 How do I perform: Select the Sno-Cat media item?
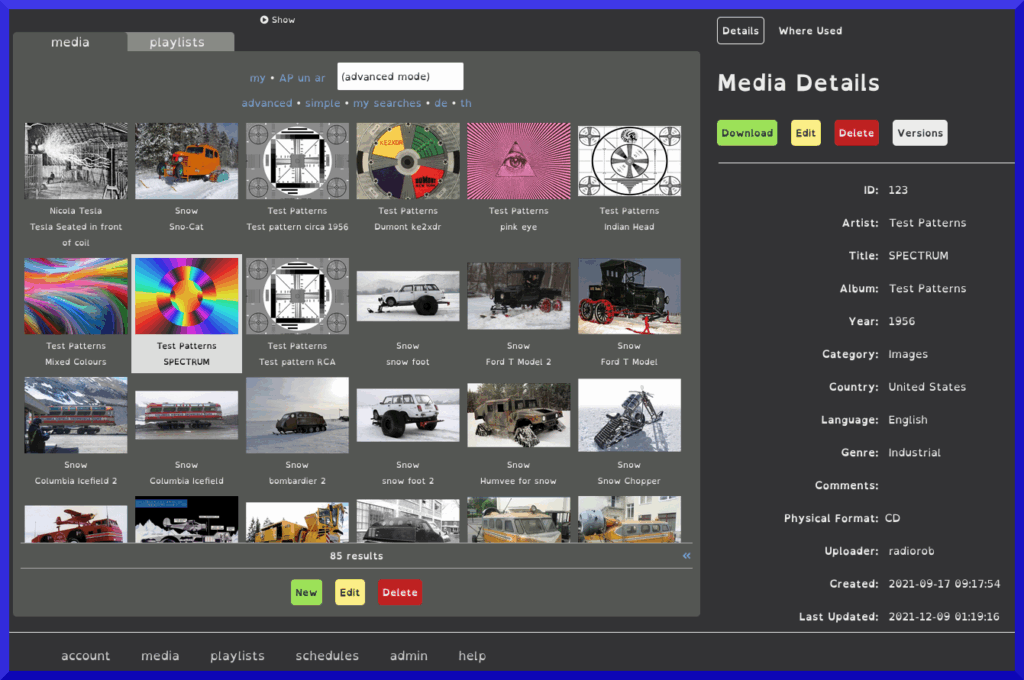pos(186,160)
